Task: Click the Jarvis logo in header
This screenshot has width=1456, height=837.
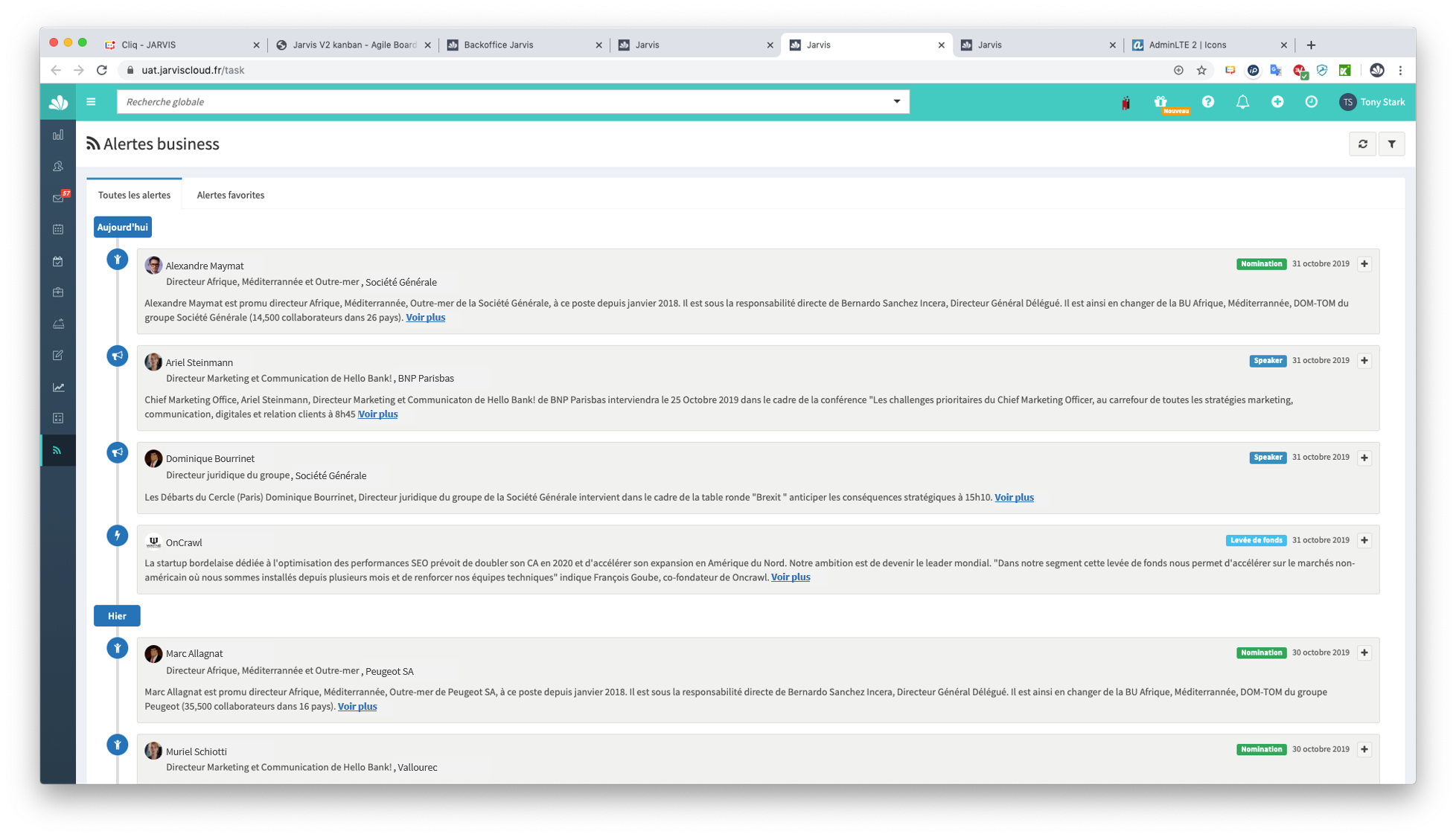Action: [58, 102]
